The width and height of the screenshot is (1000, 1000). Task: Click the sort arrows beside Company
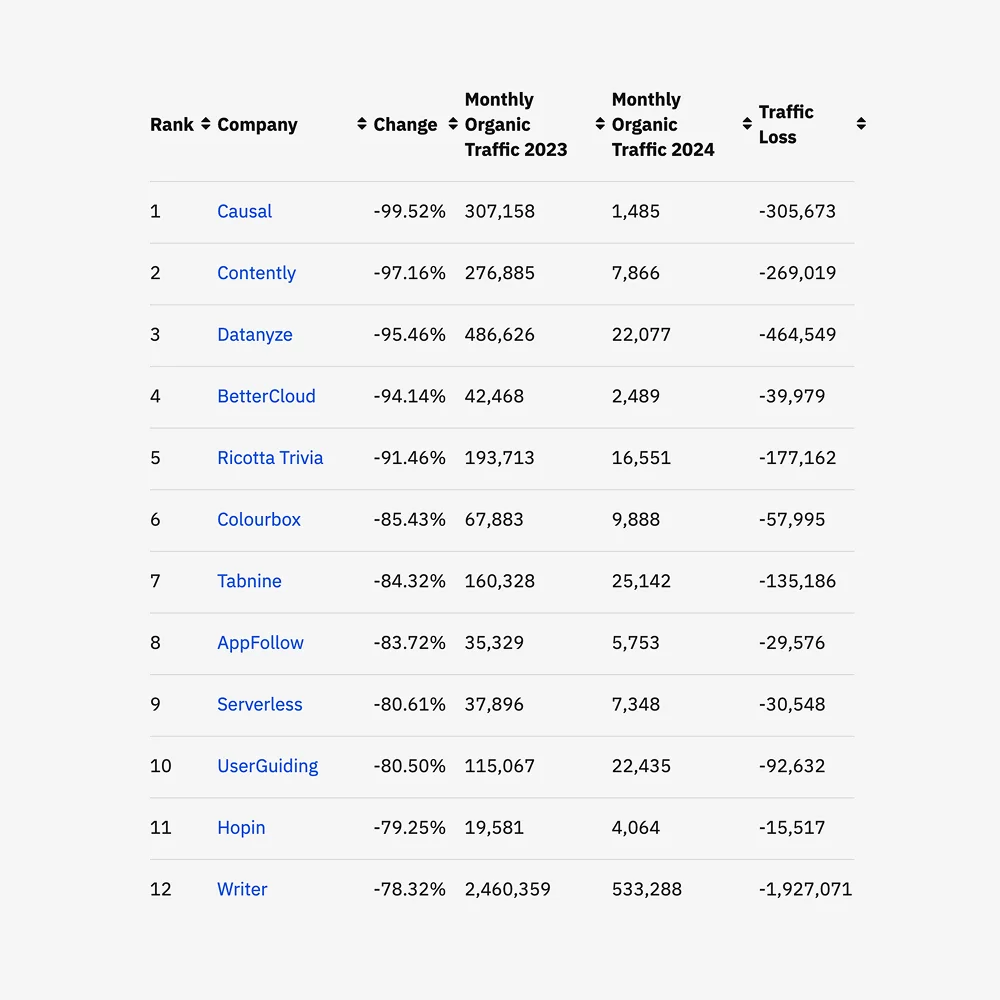(x=362, y=124)
